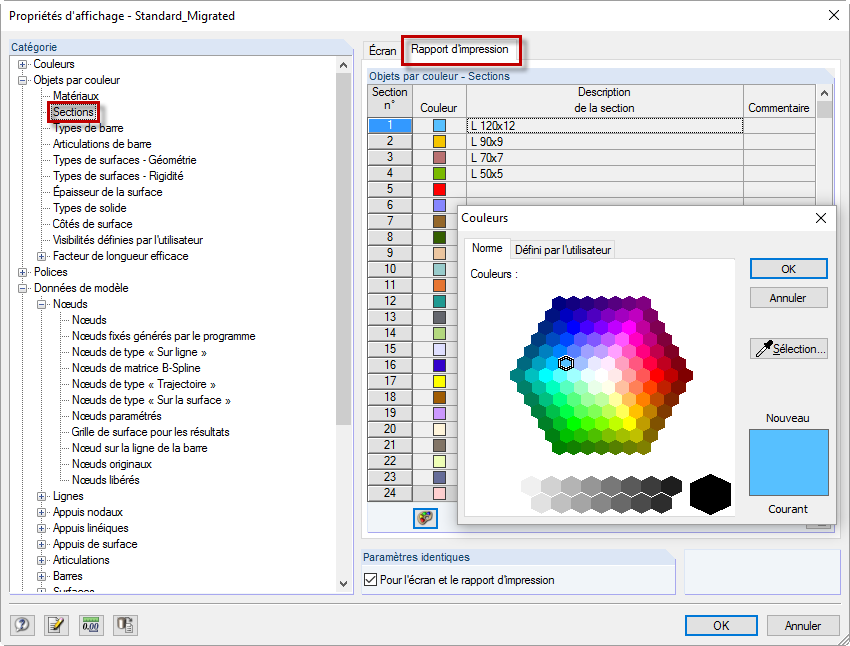This screenshot has width=850, height=646.
Task: Select Types de solide tree item
Action: point(89,208)
